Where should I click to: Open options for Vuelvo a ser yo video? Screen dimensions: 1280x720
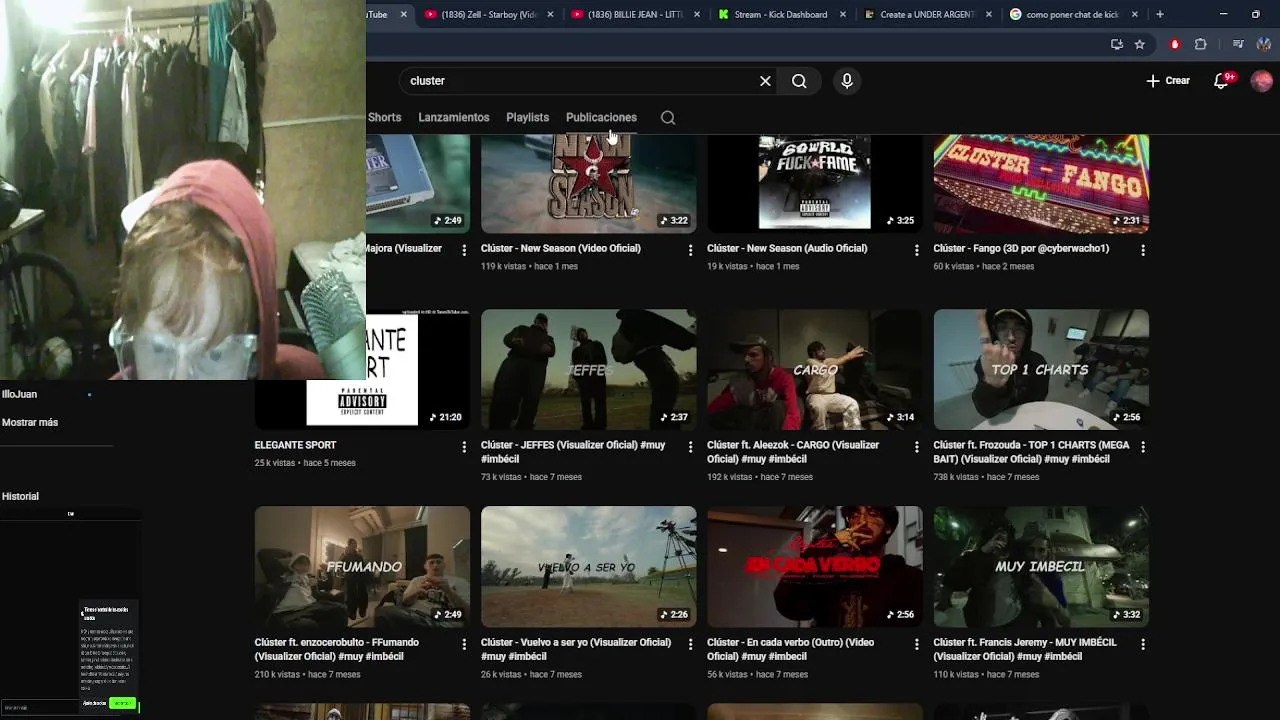pos(690,645)
